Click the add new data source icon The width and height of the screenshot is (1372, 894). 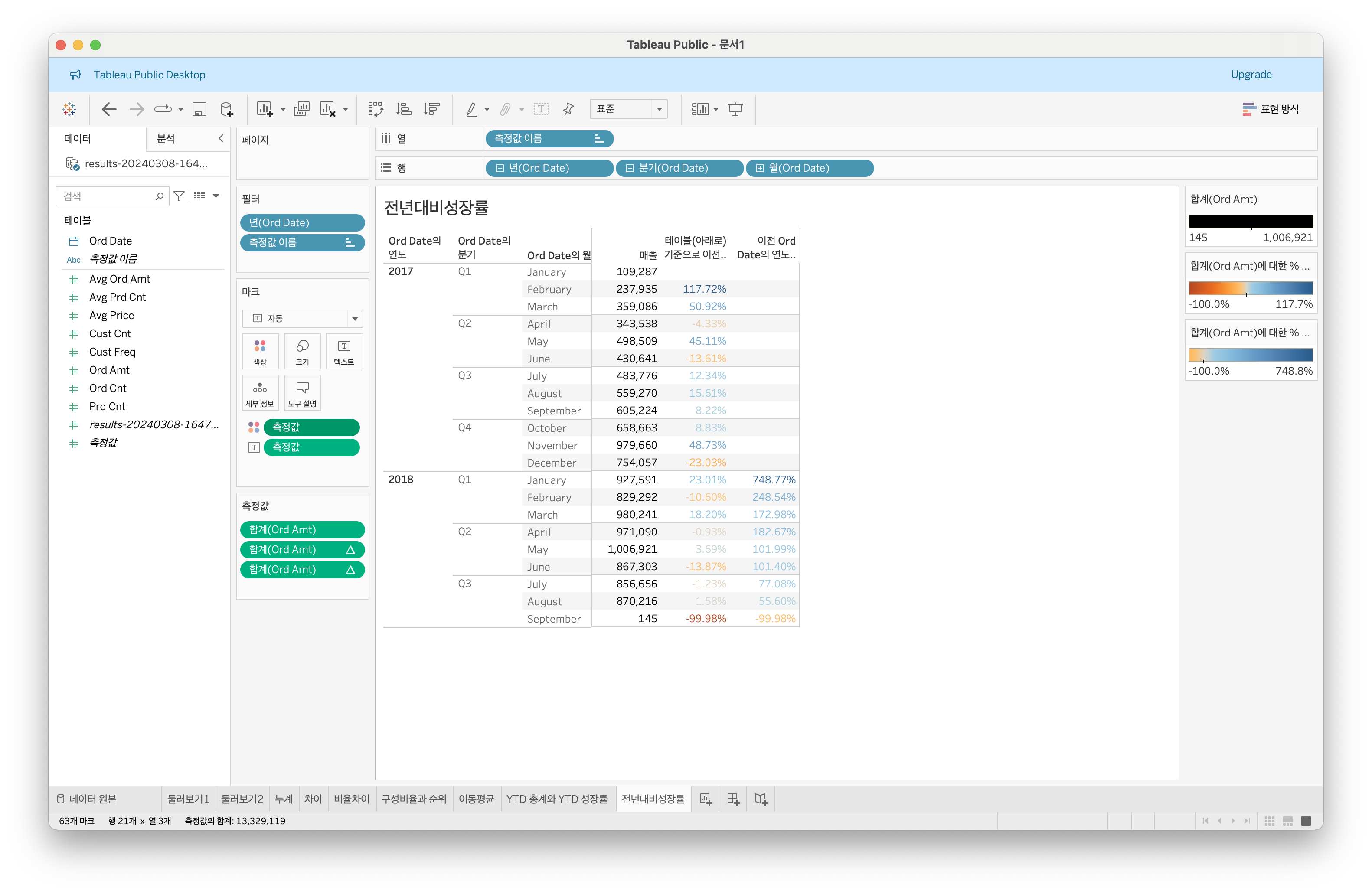(227, 109)
